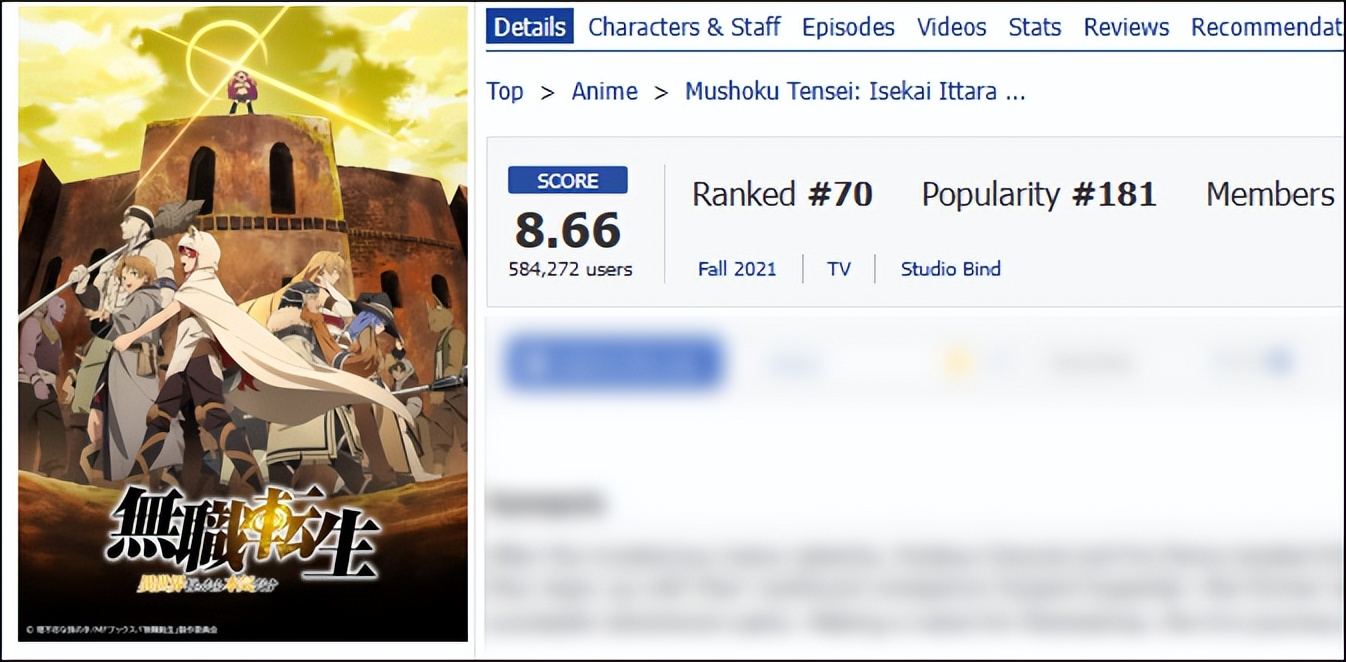Click the TV type link
Screen dimensions: 1346x662
(x=839, y=269)
